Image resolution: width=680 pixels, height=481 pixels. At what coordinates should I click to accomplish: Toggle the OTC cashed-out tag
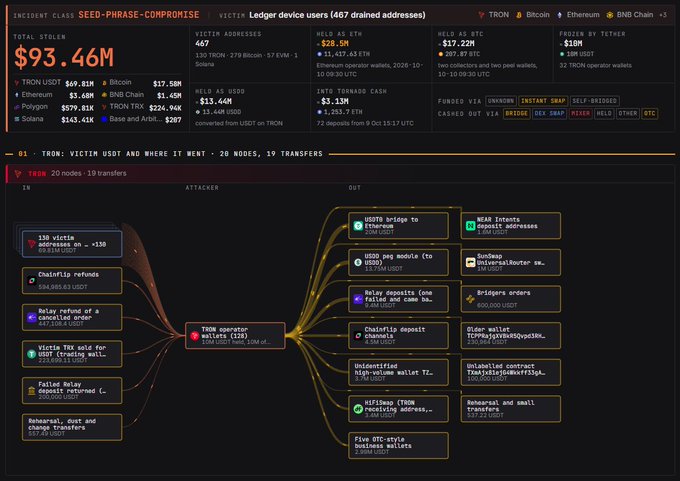click(x=650, y=114)
